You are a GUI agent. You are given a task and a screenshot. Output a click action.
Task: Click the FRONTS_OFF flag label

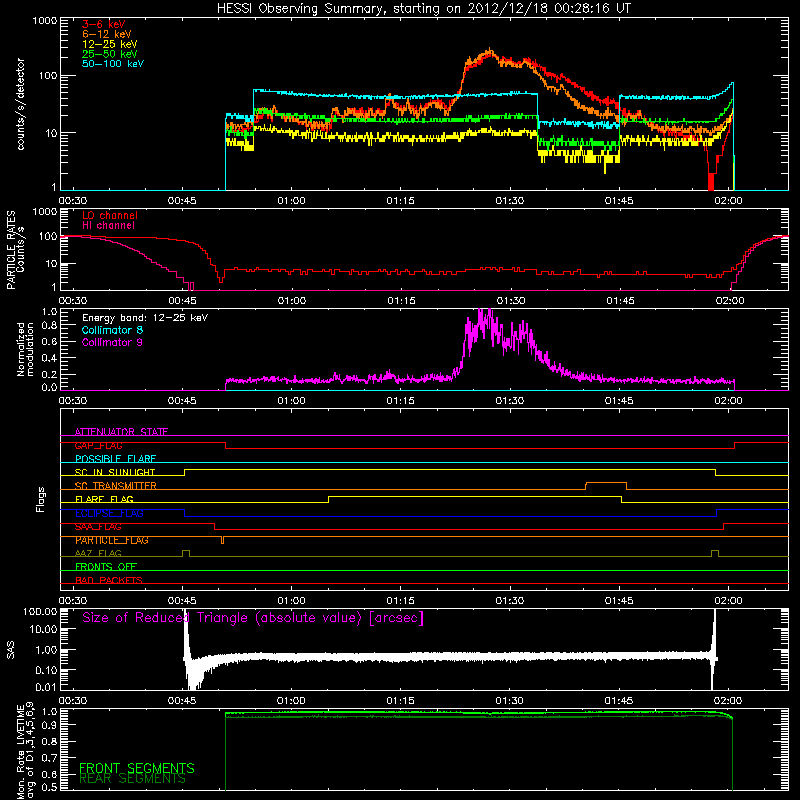click(106, 567)
